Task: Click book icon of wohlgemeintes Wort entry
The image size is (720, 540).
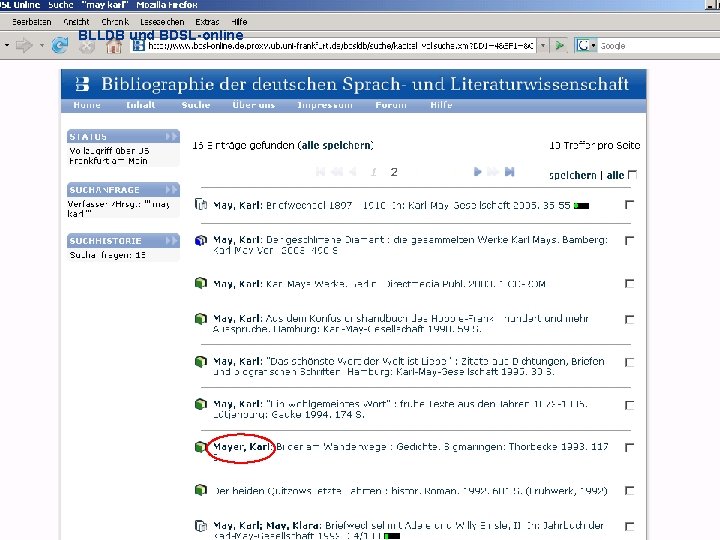Action: [201, 404]
